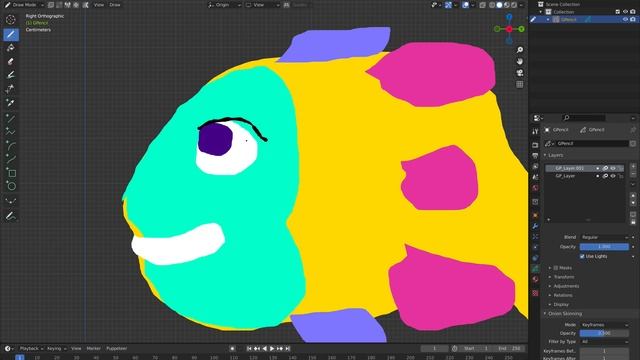Toggle onion skinning for GP_Layer.001
This screenshot has height=360, width=640.
pos(605,168)
